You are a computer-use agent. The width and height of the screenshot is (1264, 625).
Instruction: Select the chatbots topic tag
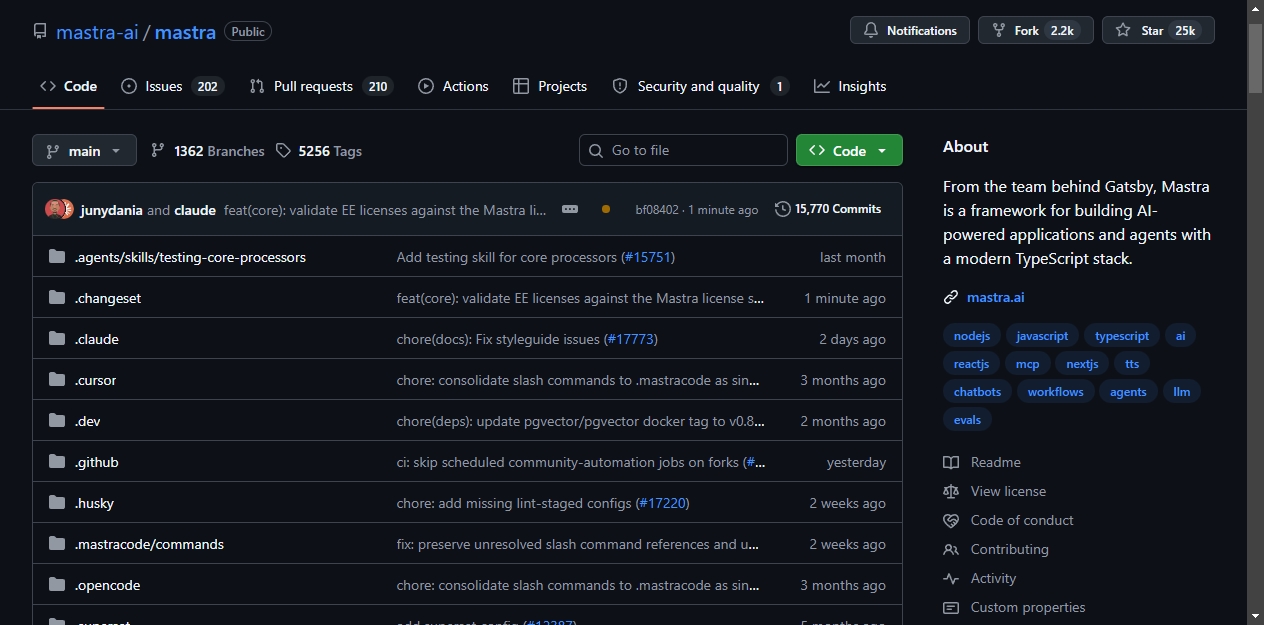pyautogui.click(x=977, y=392)
